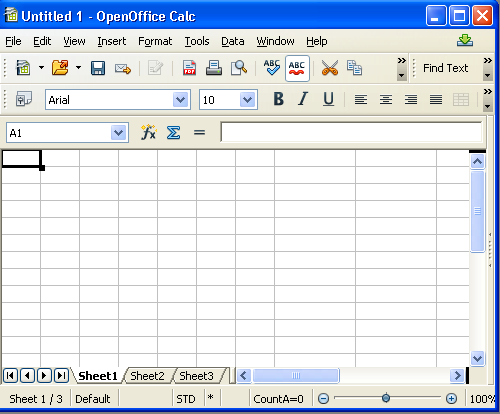Open Styles and Formatting icon

click(24, 99)
